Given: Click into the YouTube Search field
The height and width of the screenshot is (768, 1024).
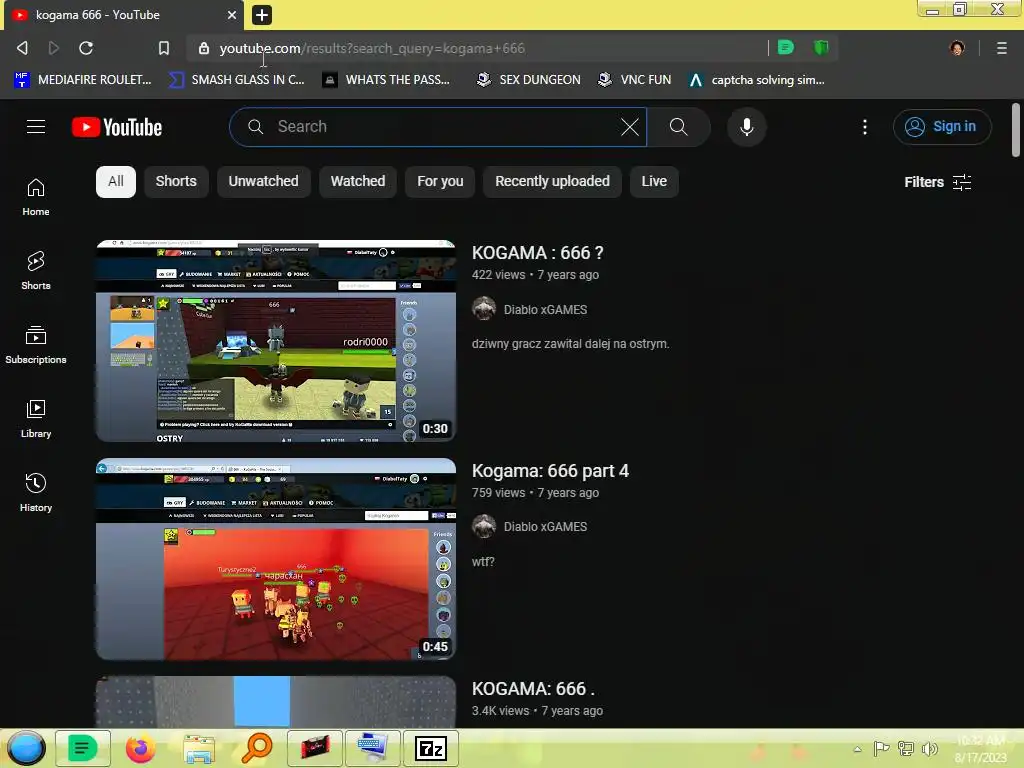Looking at the screenshot, I should point(438,127).
